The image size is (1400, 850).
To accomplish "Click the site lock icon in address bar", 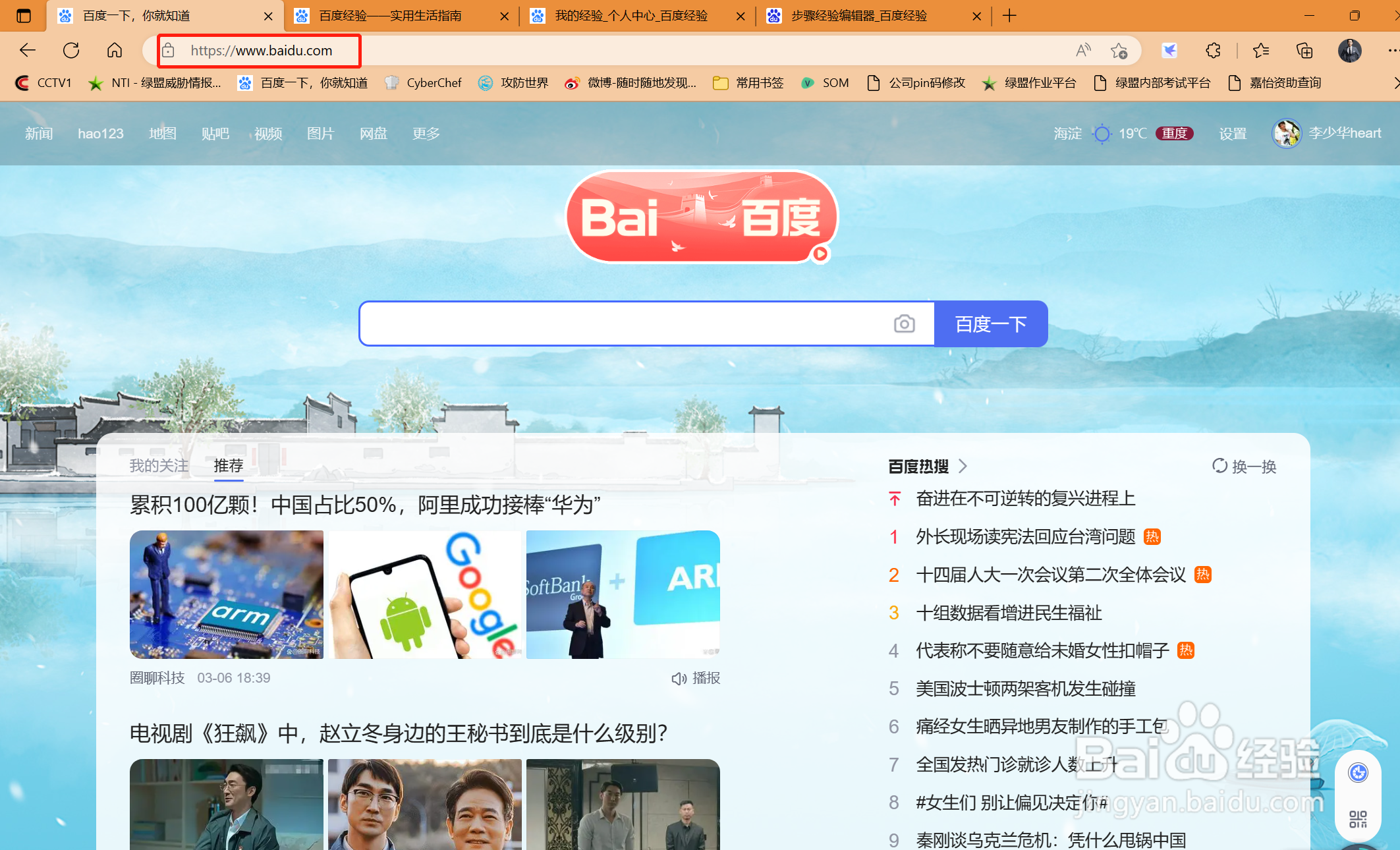I will point(169,50).
